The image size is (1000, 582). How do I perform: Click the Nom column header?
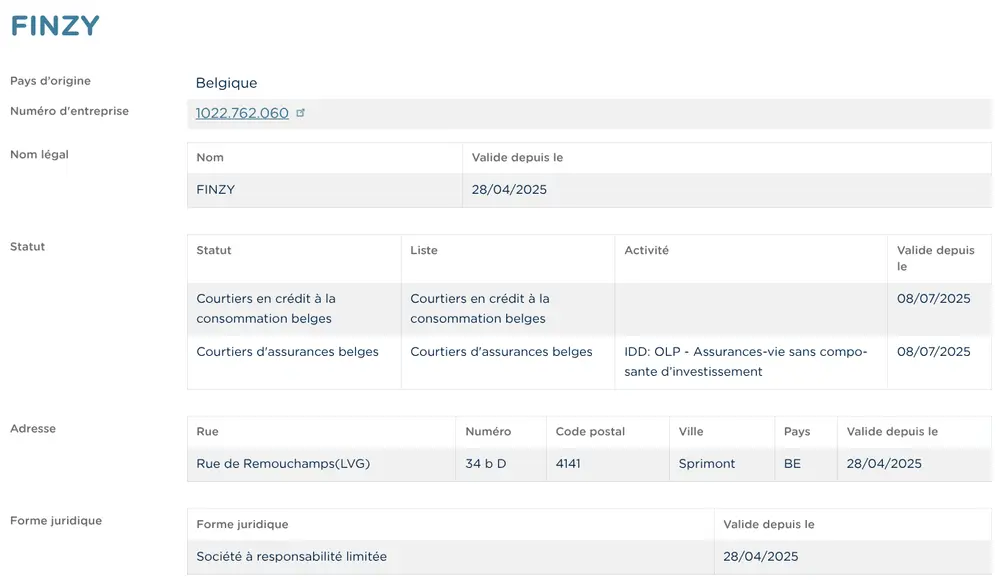210,158
